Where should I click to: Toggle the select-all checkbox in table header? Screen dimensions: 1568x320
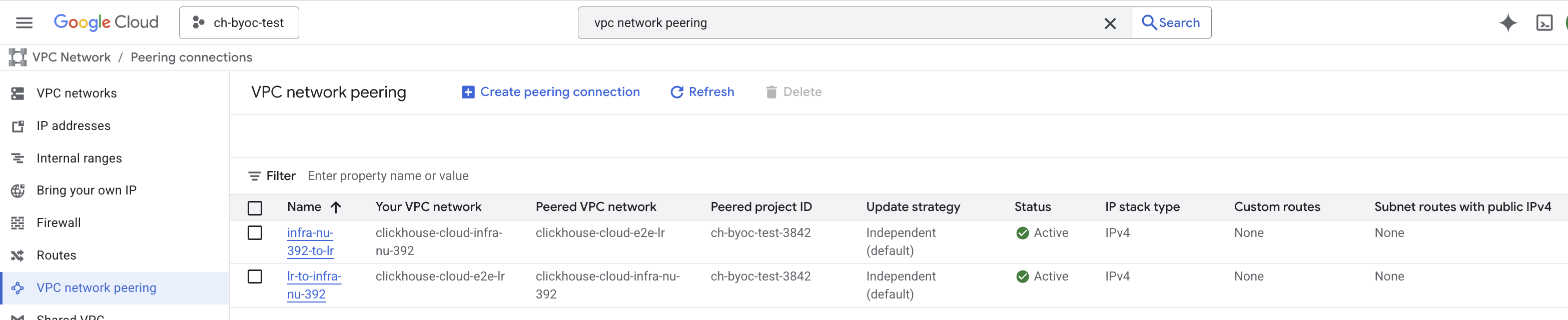click(255, 207)
